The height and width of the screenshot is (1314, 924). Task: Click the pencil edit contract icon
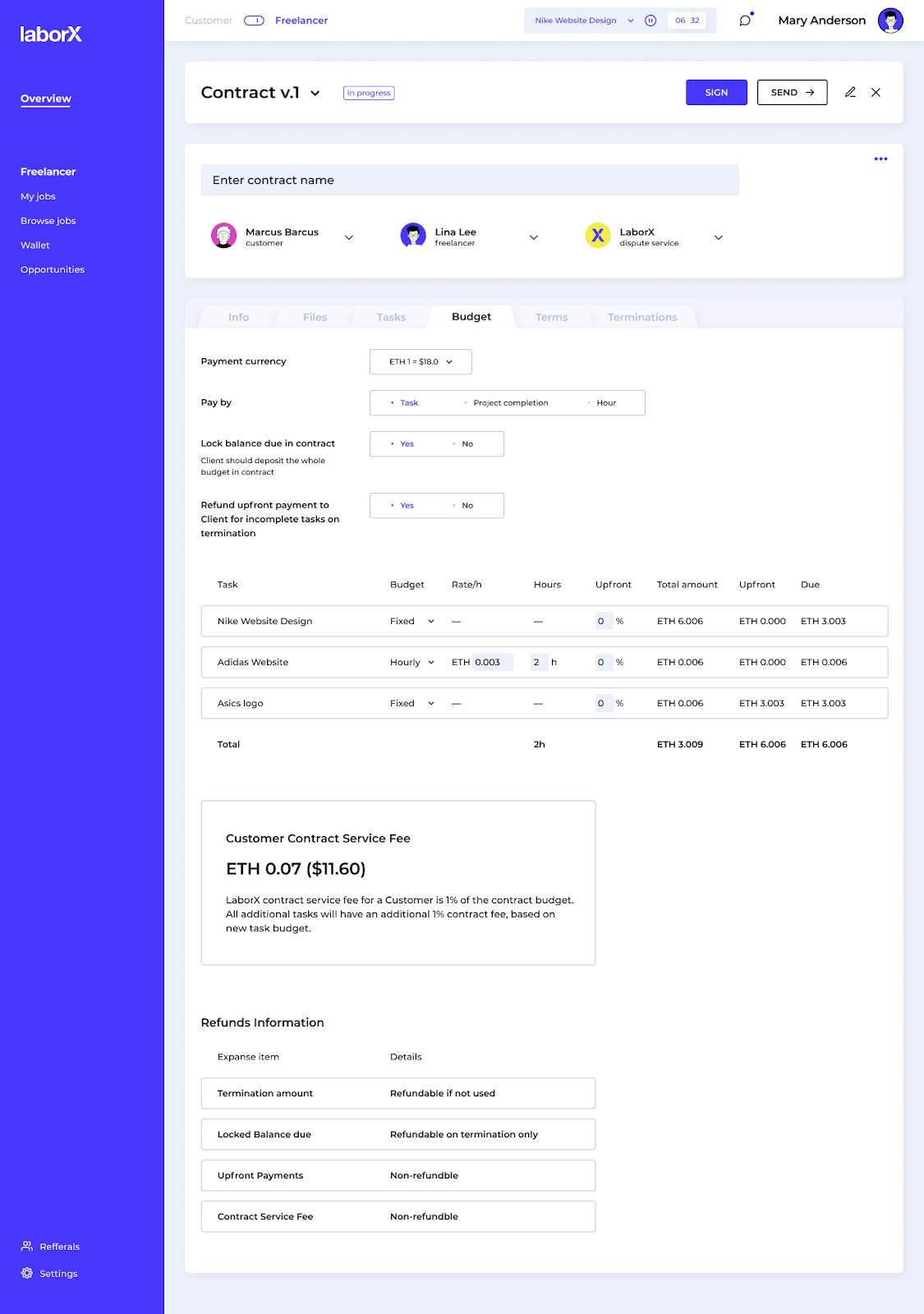tap(850, 93)
